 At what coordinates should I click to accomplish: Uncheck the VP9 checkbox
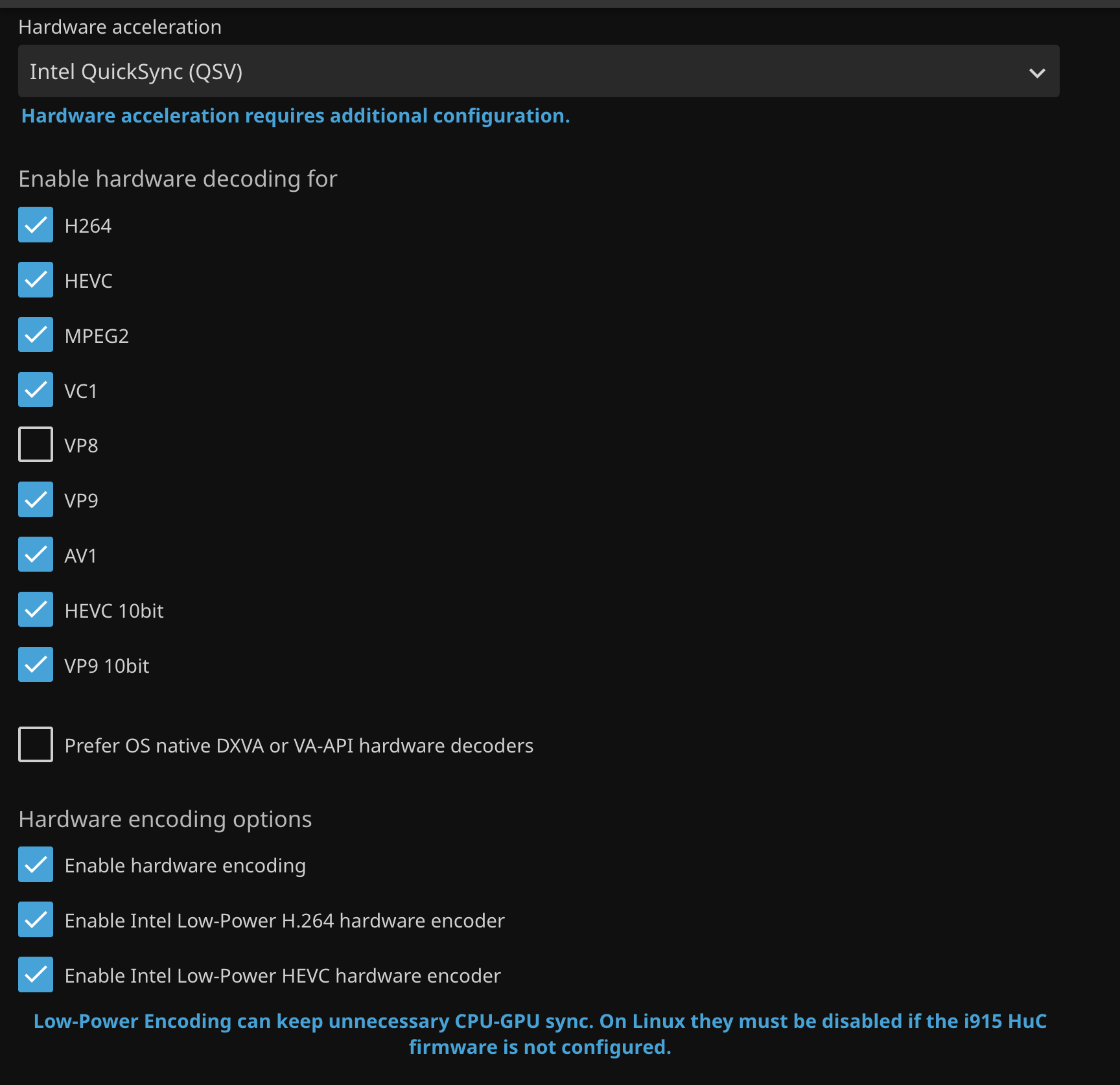(36, 500)
